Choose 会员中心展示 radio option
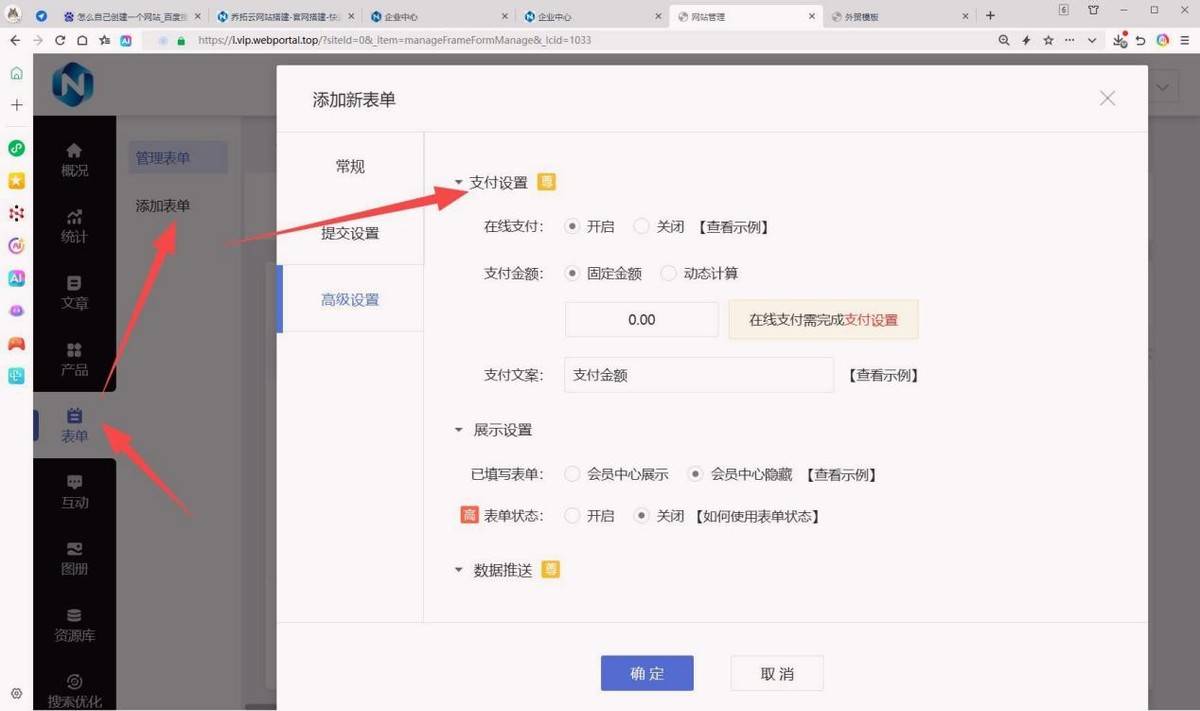This screenshot has width=1200, height=711. (572, 474)
